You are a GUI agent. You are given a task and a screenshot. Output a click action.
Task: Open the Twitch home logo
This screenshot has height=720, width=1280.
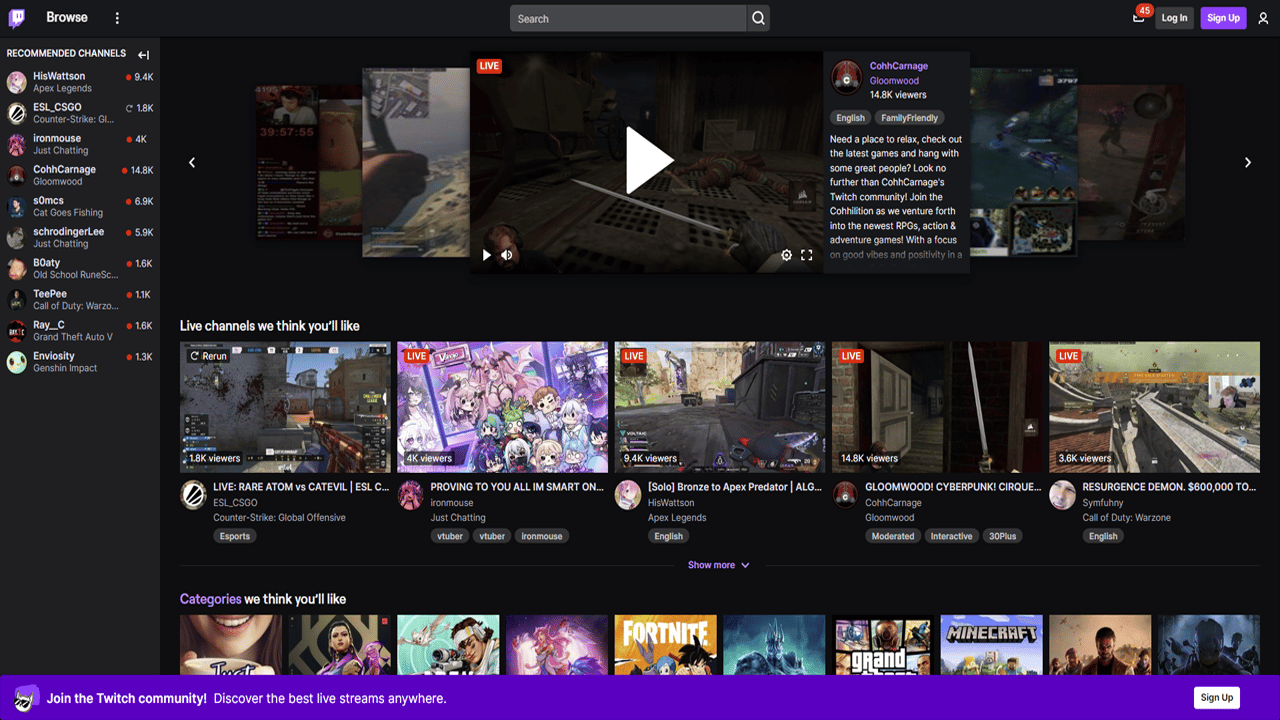(x=17, y=18)
